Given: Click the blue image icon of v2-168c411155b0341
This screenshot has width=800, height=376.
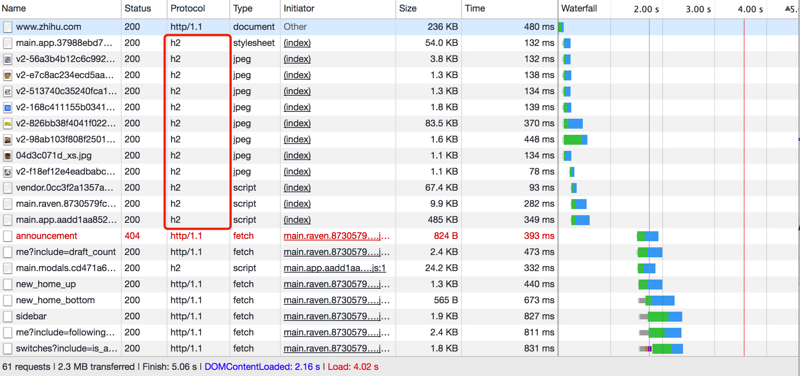Looking at the screenshot, I should (x=7, y=108).
